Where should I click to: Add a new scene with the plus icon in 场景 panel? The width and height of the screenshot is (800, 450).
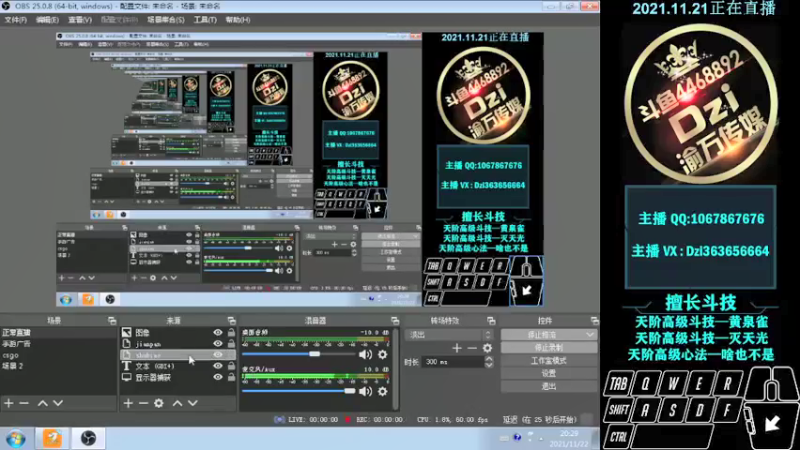tap(9, 403)
